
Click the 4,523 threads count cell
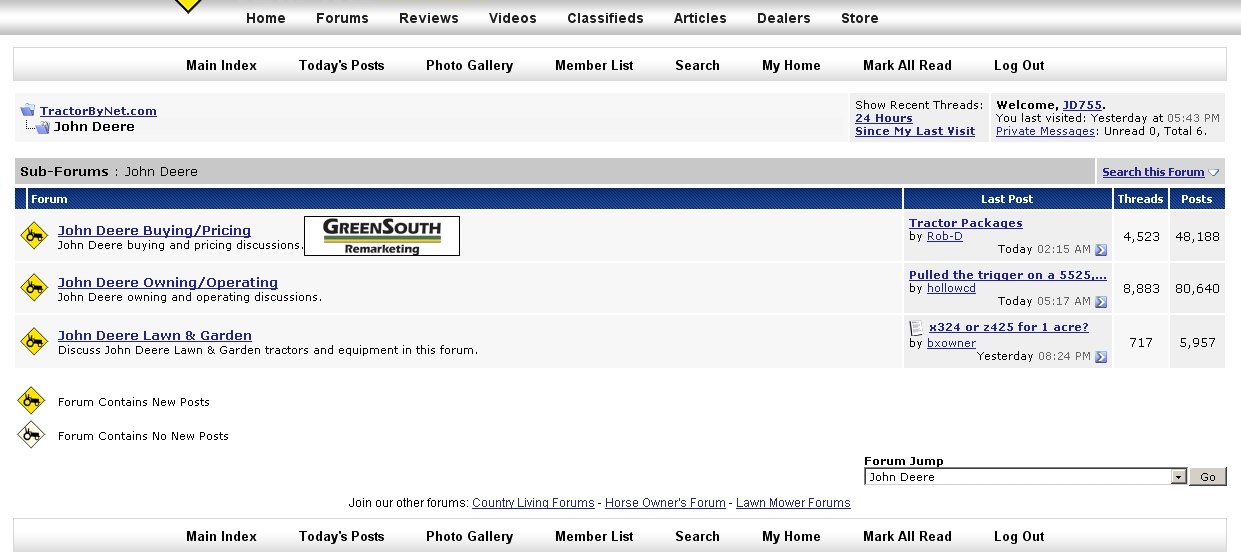(x=1141, y=236)
